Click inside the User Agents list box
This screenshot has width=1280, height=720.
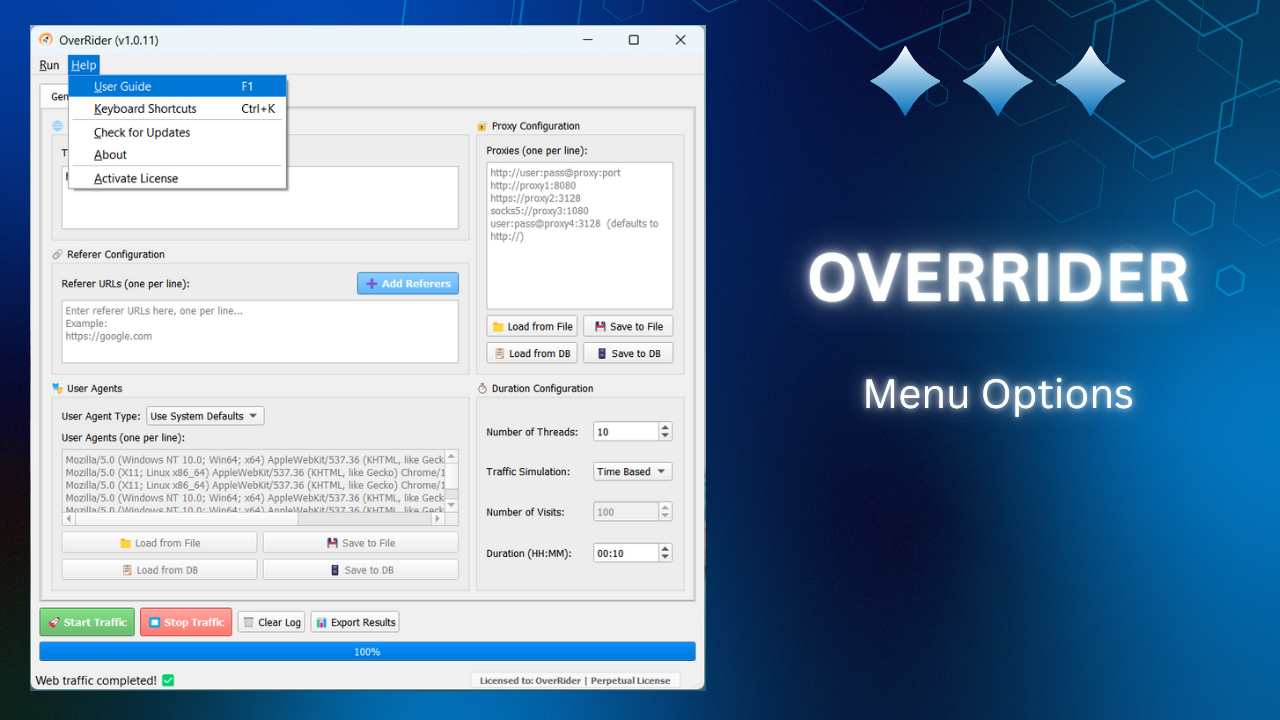[x=253, y=481]
